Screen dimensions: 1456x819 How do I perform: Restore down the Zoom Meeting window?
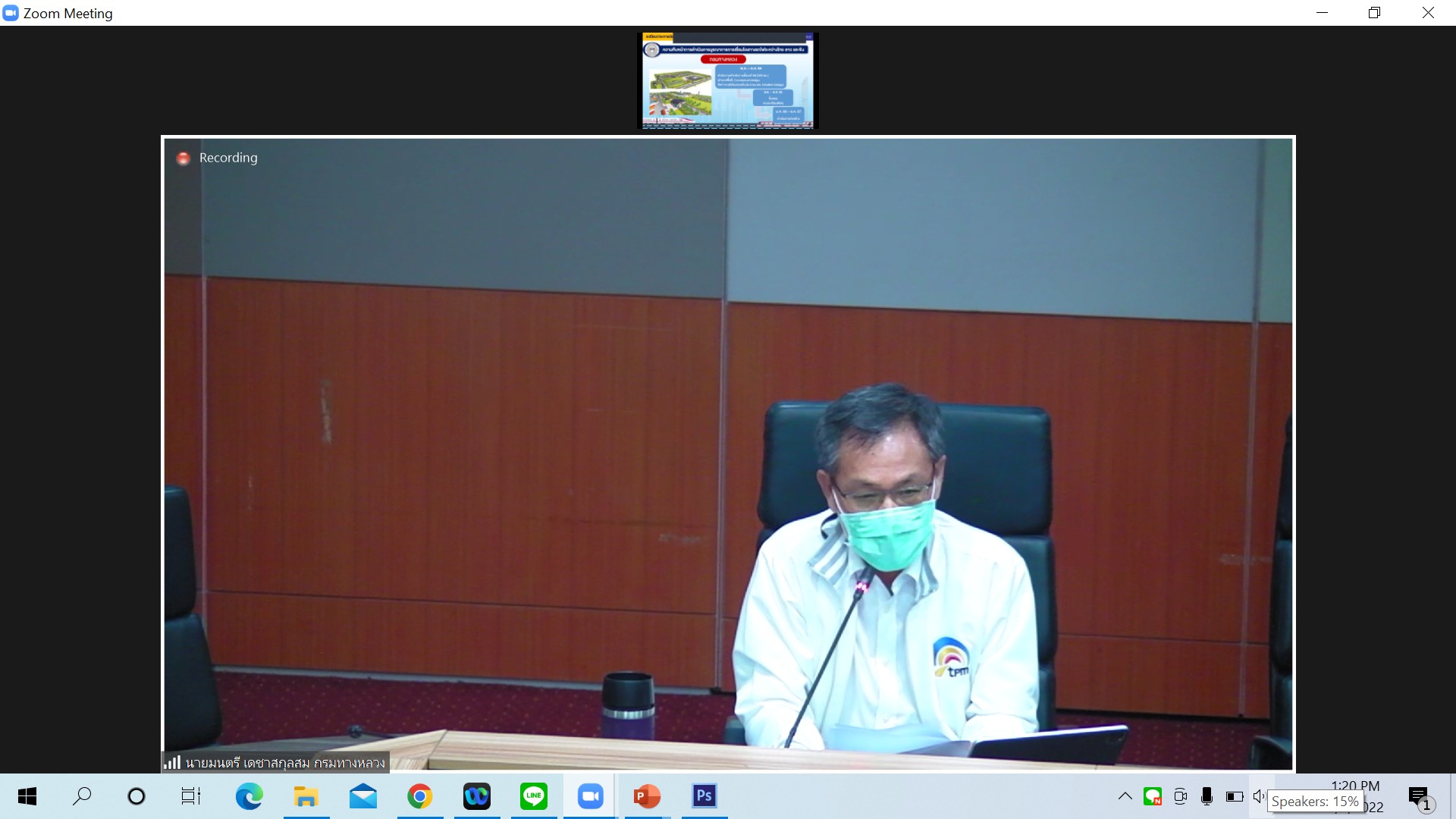coord(1374,13)
